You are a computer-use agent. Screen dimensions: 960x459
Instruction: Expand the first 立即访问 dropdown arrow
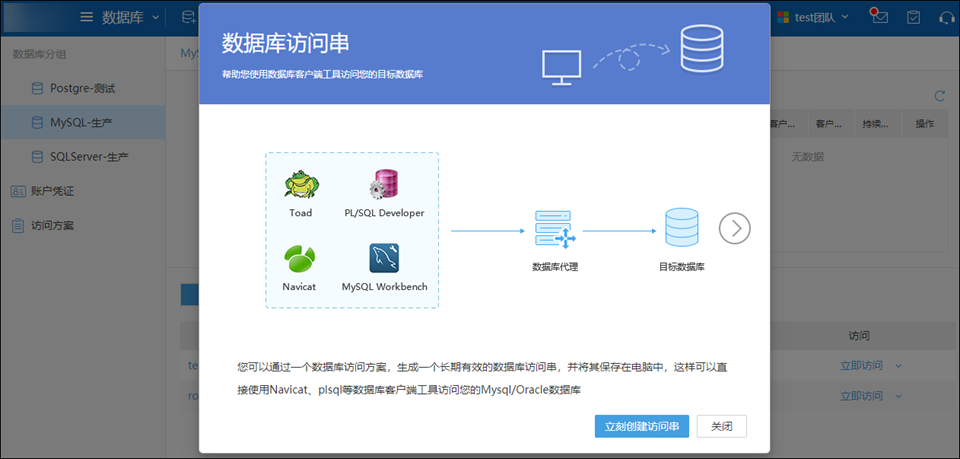coord(899,366)
